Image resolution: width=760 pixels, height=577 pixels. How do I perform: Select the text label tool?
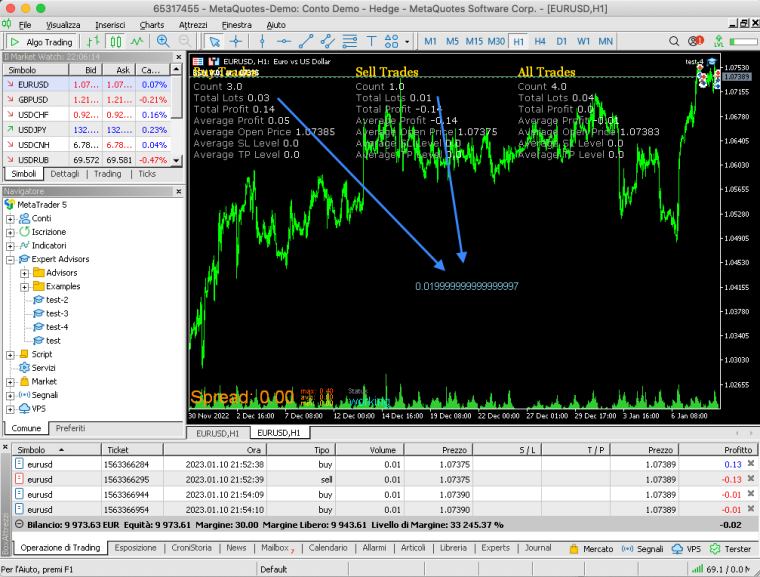pos(371,42)
